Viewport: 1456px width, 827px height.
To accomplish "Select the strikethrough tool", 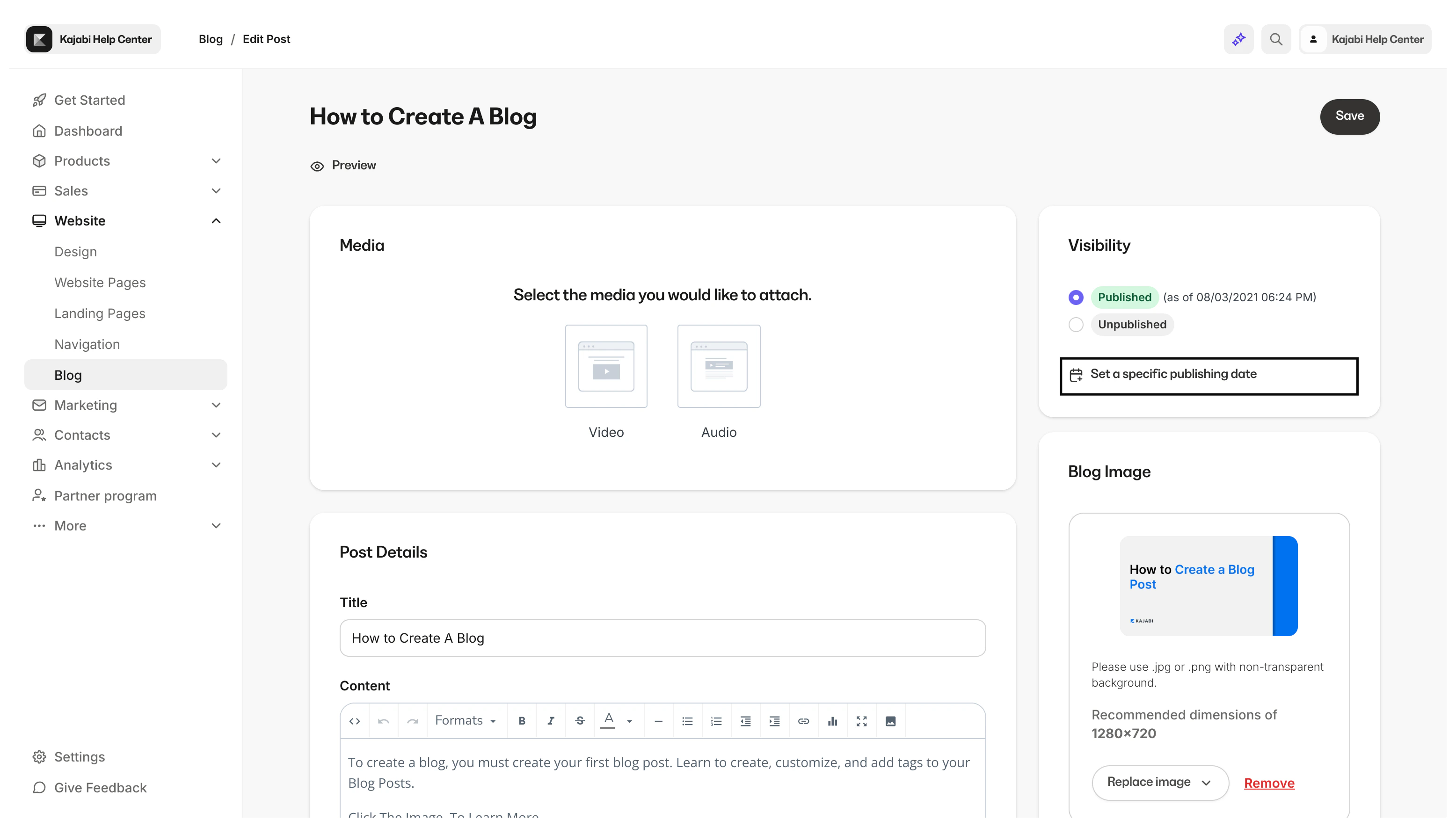I will pos(579,720).
